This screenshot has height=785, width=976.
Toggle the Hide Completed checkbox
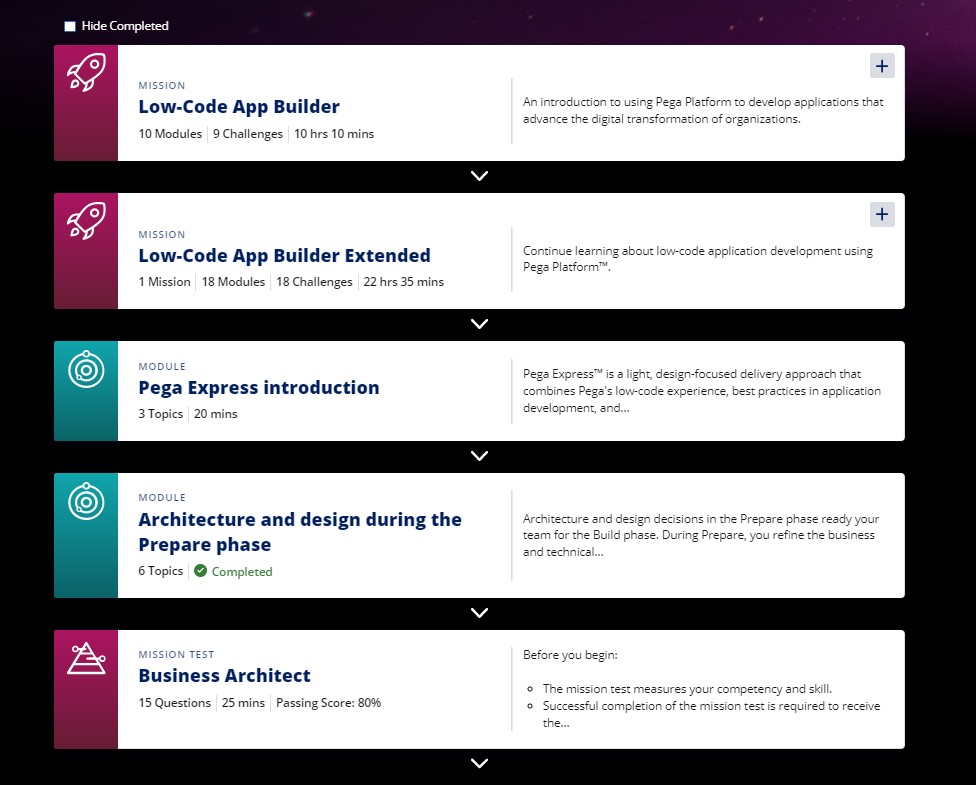tap(70, 26)
